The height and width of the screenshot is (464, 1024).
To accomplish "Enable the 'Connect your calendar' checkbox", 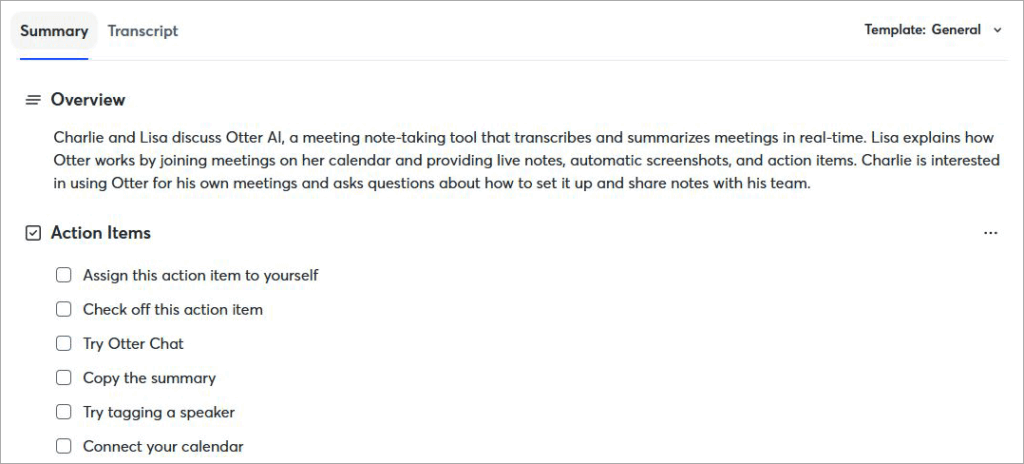I will pyautogui.click(x=64, y=447).
